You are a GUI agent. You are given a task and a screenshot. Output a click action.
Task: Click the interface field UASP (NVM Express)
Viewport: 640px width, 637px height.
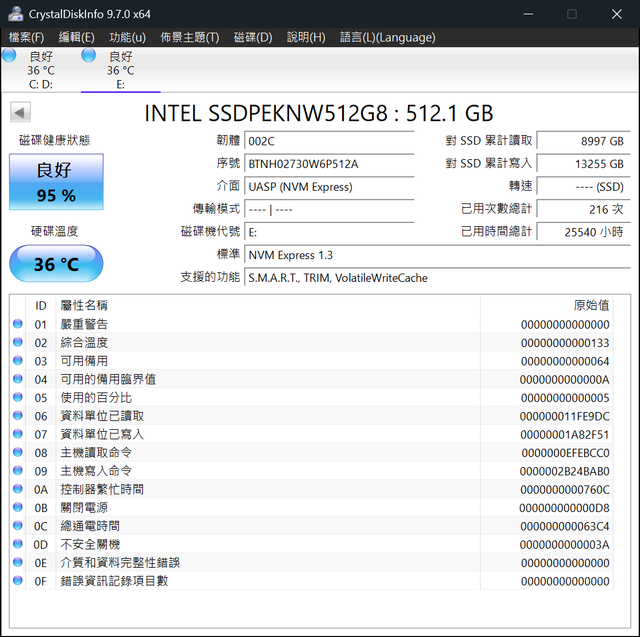[x=329, y=187]
